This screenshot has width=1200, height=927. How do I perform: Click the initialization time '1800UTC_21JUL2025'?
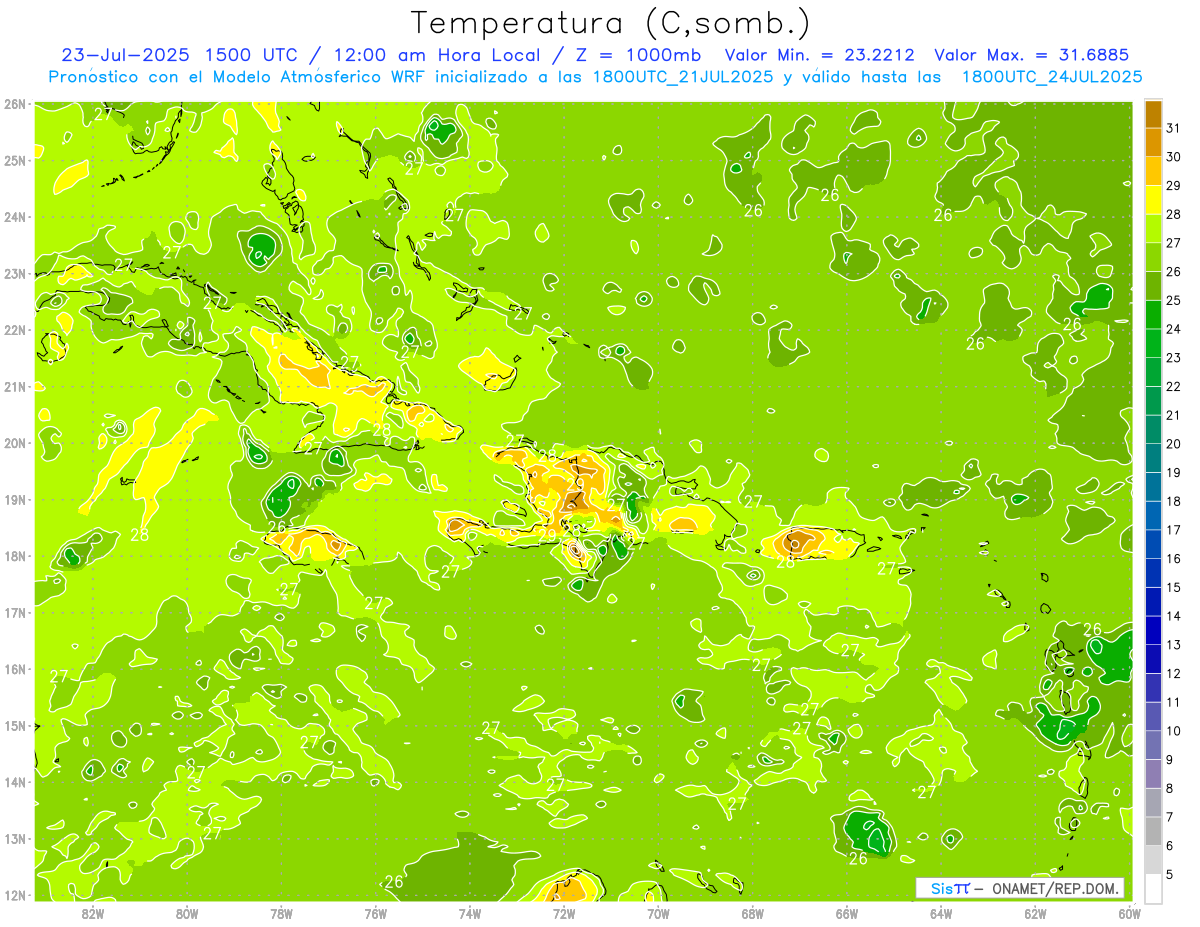pyautogui.click(x=682, y=76)
